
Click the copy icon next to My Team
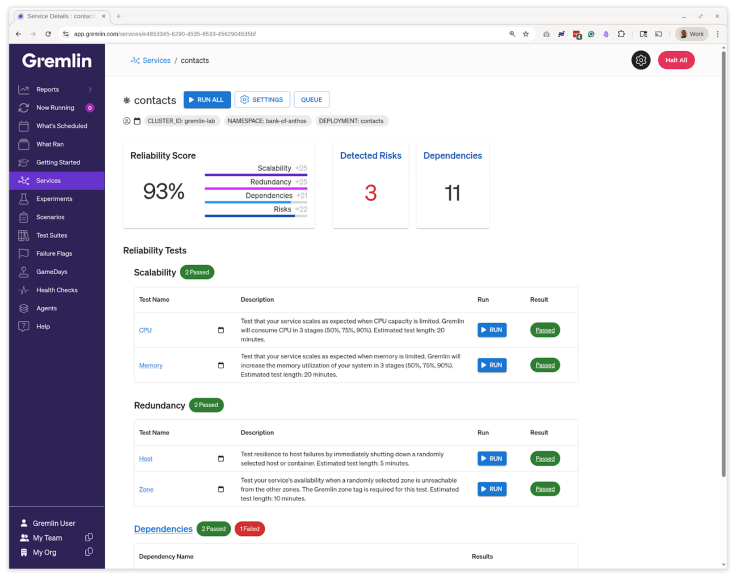point(89,537)
